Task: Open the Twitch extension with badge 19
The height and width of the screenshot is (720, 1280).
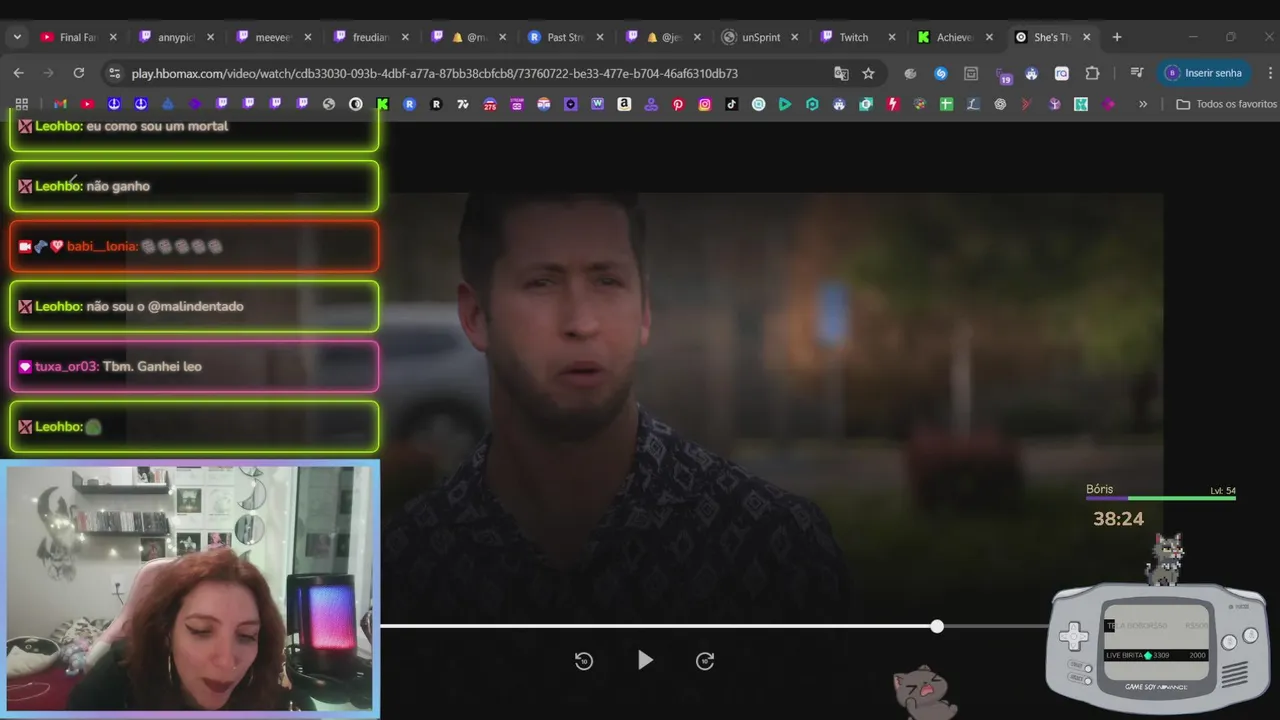Action: (x=1003, y=74)
